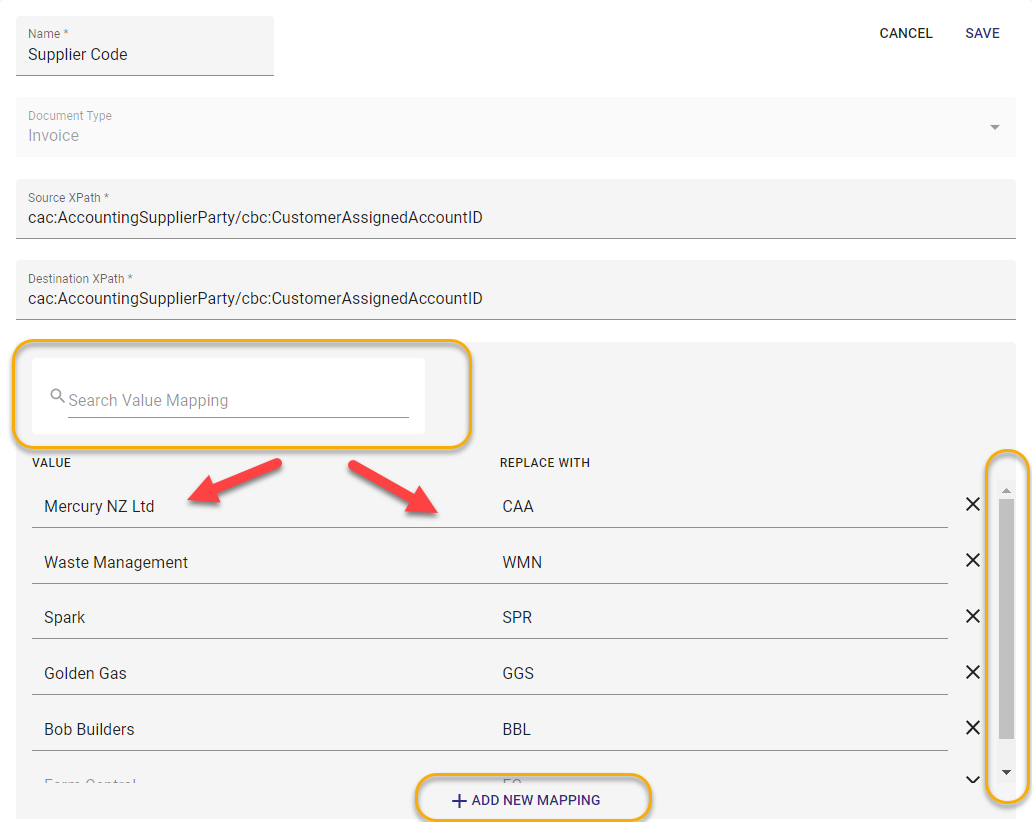The image size is (1032, 822).
Task: Delete the Waste Management mapping row
Action: click(972, 561)
